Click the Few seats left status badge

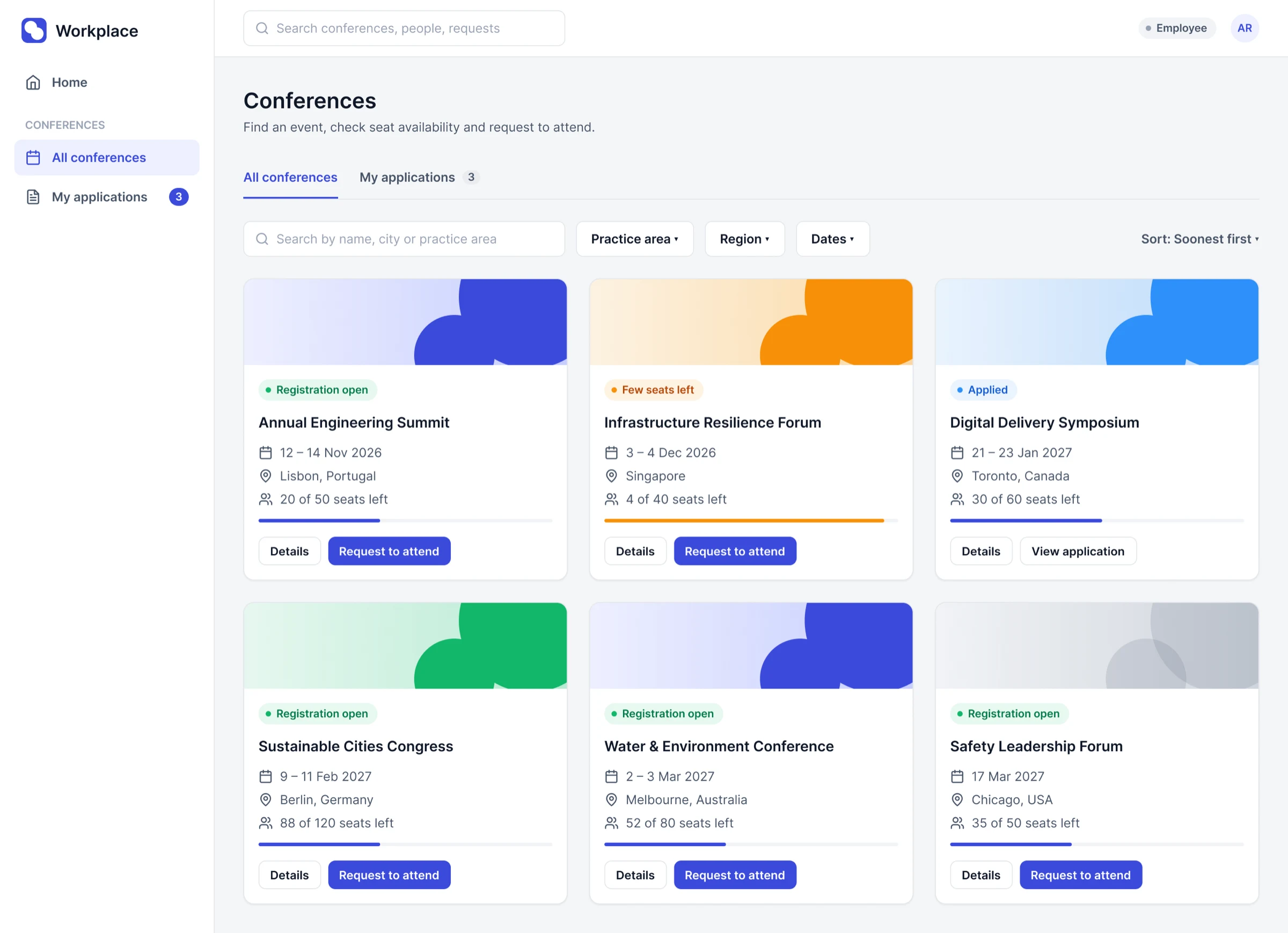pos(653,390)
